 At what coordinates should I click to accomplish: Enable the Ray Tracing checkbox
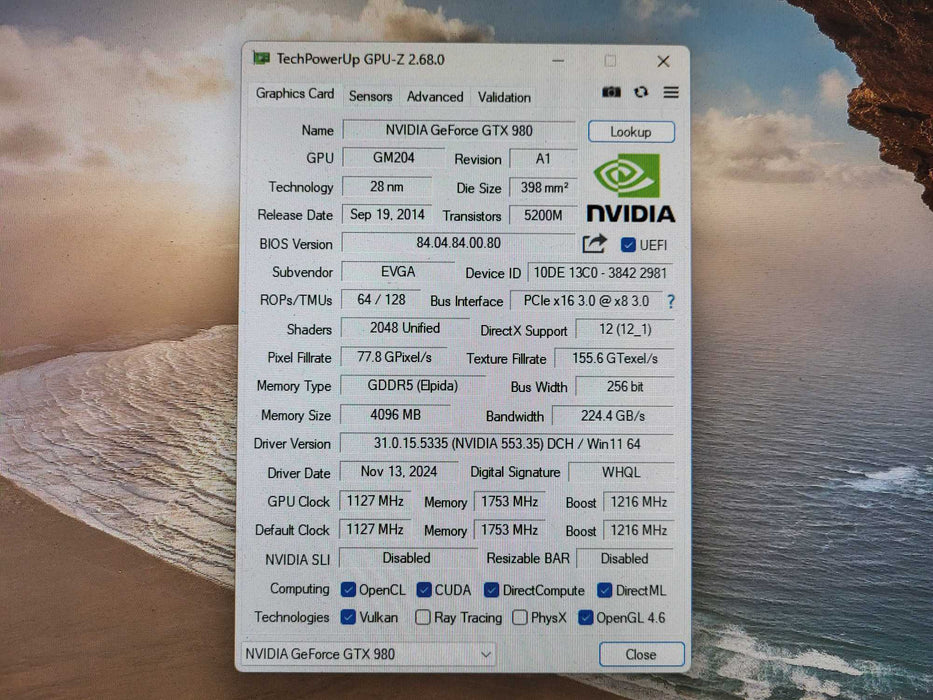tap(423, 618)
